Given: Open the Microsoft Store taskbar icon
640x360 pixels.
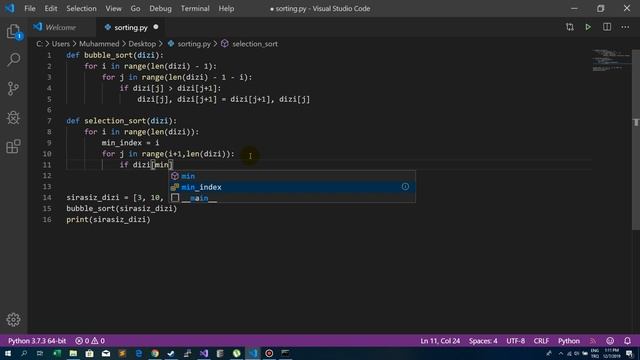Looking at the screenshot, I should pyautogui.click(x=89, y=353).
